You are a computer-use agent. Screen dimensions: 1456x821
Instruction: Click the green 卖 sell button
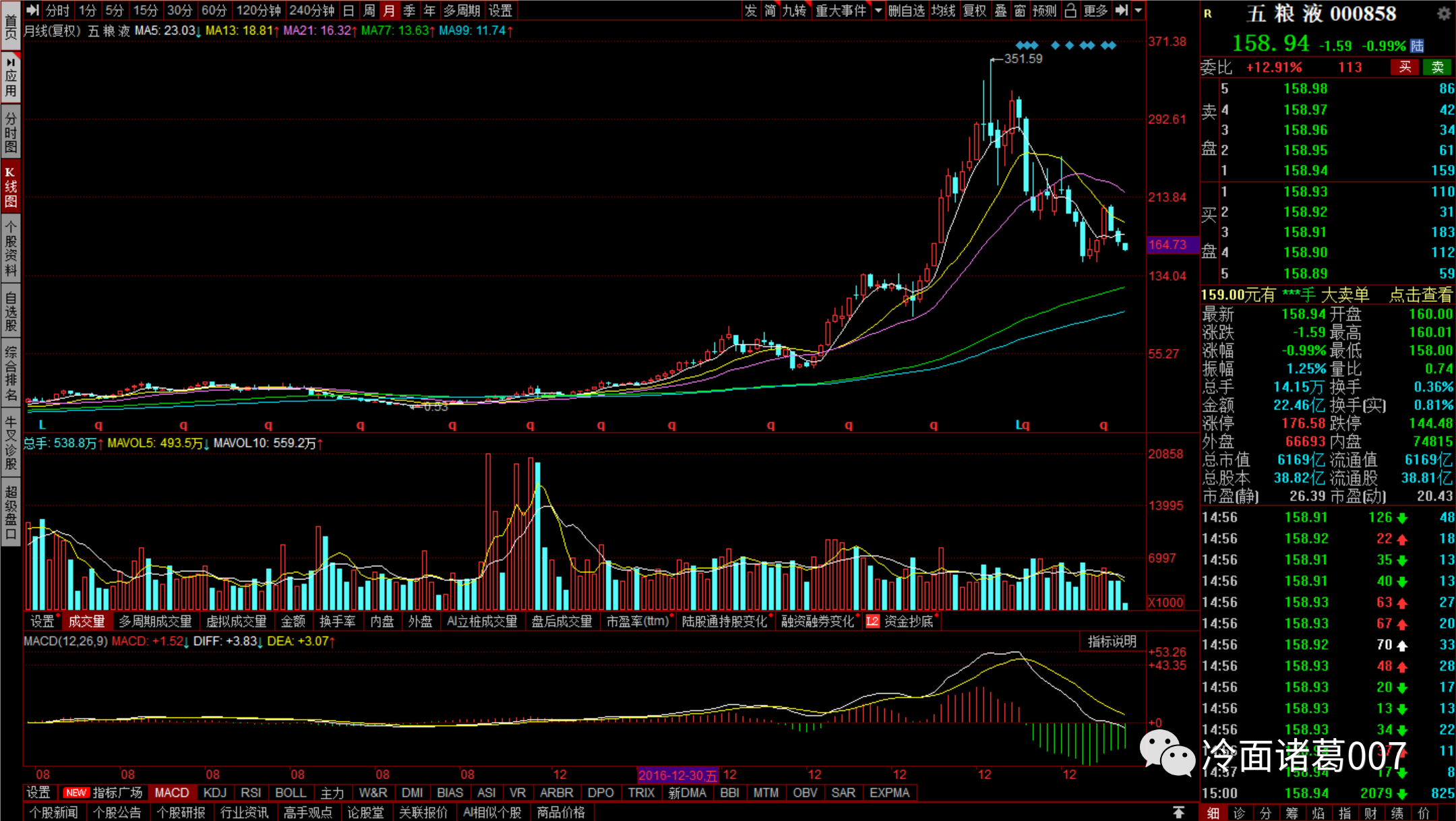click(x=1438, y=67)
